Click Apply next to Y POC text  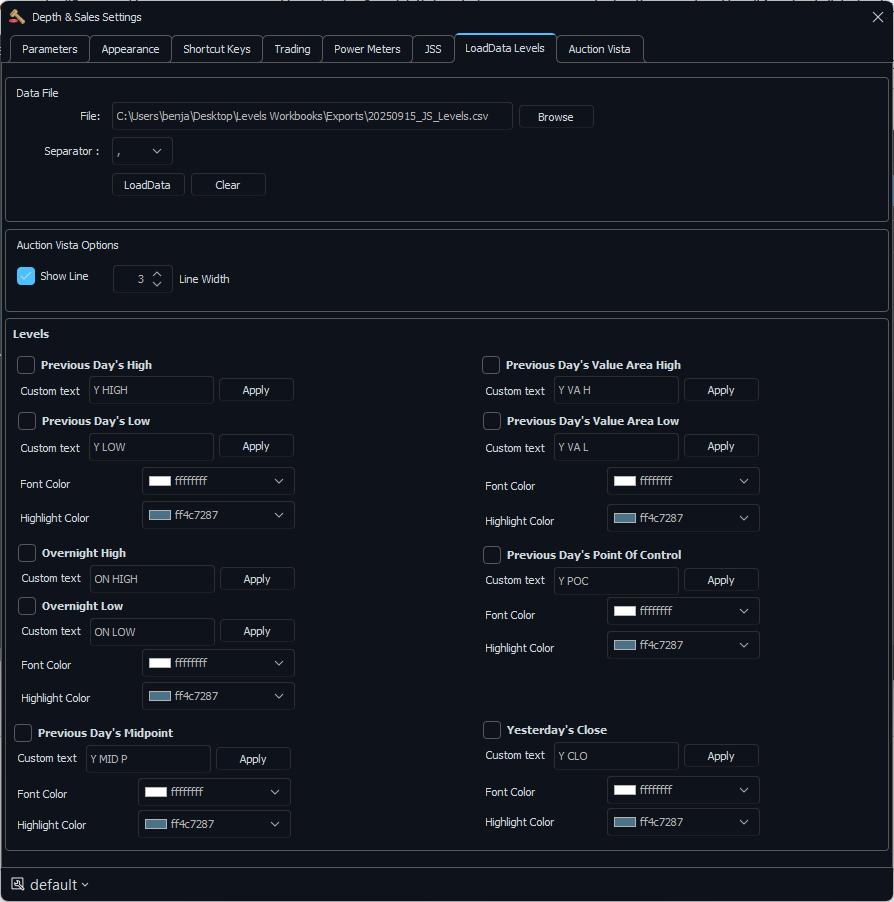[721, 580]
